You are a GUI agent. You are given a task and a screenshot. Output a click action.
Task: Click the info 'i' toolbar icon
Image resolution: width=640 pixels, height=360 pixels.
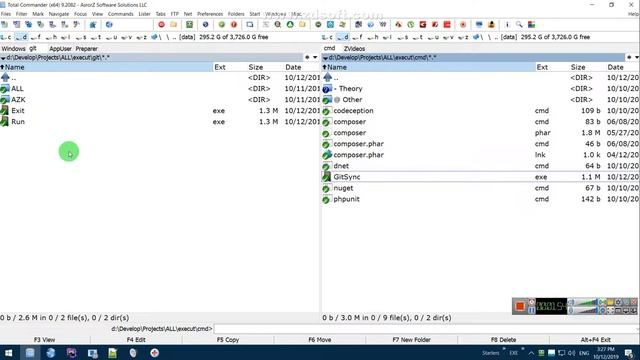[x=507, y=24]
